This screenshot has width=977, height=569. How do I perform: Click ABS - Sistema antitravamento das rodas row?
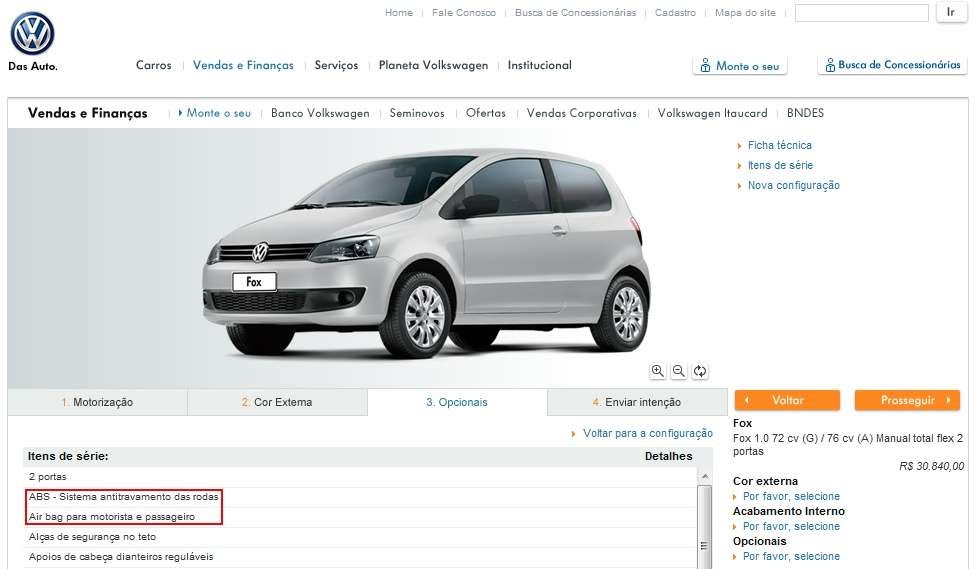point(360,497)
